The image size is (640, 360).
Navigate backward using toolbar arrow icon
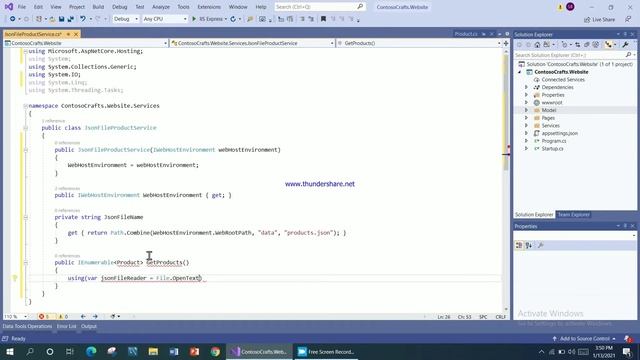click(x=13, y=19)
